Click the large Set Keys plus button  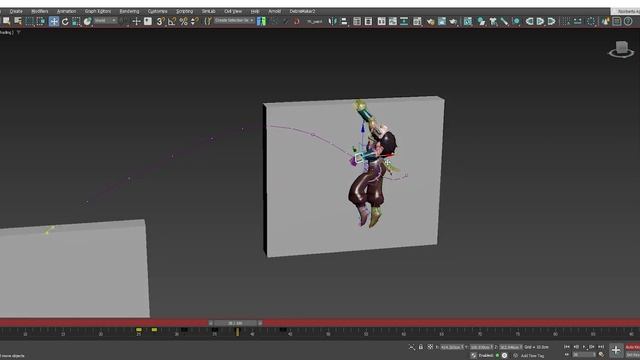616,350
